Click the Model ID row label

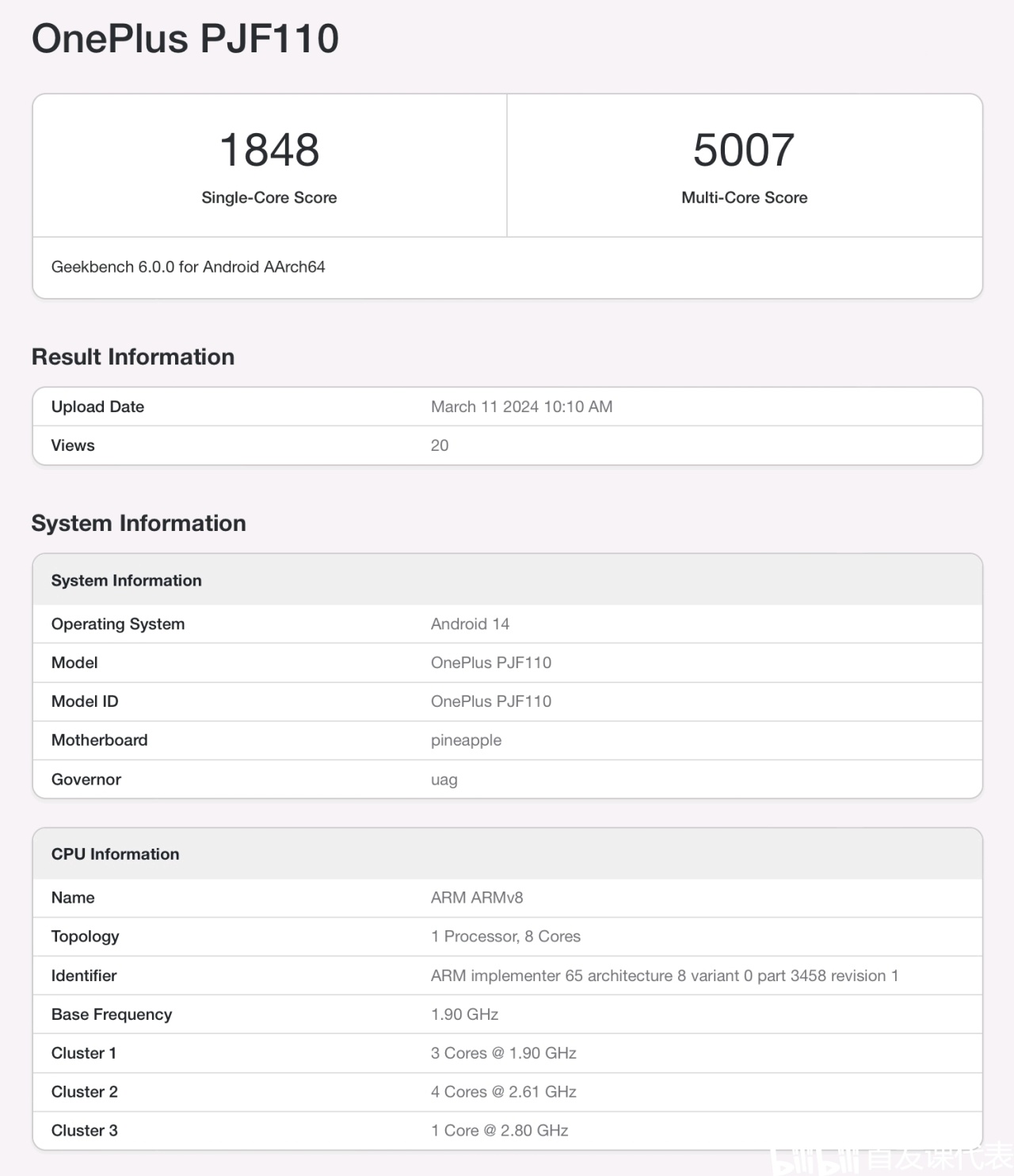pos(85,701)
